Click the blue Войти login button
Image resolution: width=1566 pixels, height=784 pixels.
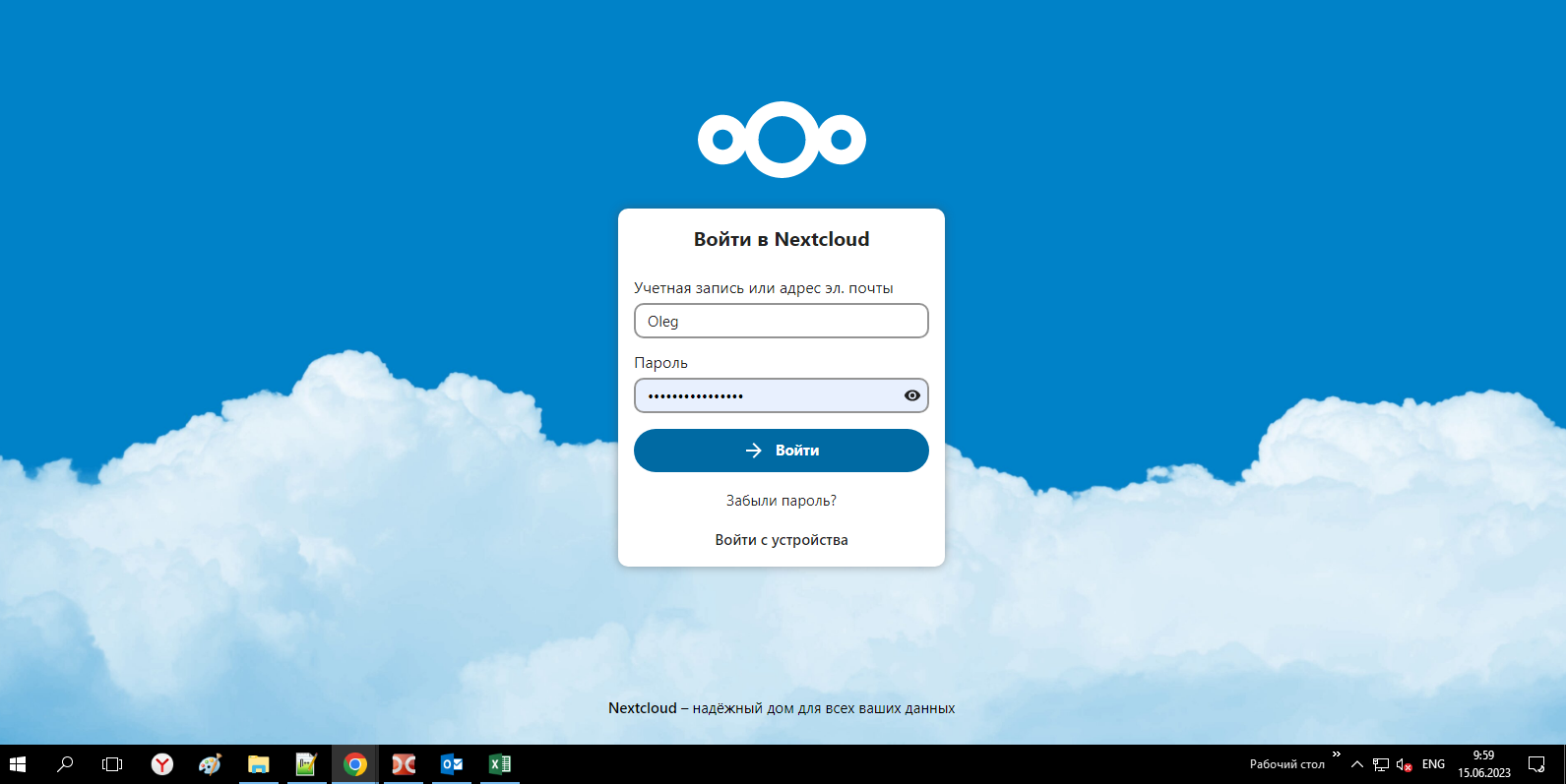point(782,451)
